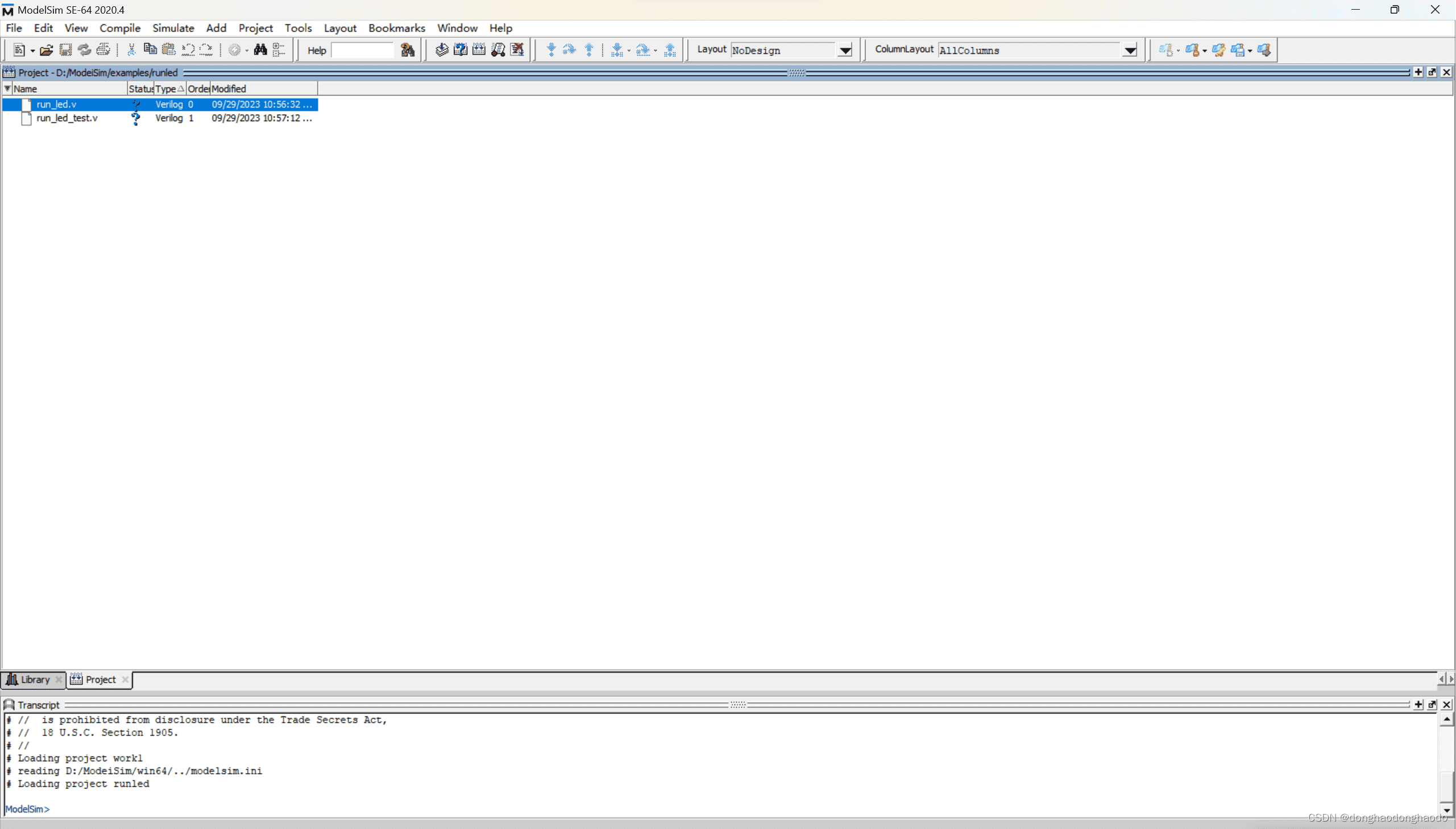
Task: Open the Compile menu
Action: (119, 28)
